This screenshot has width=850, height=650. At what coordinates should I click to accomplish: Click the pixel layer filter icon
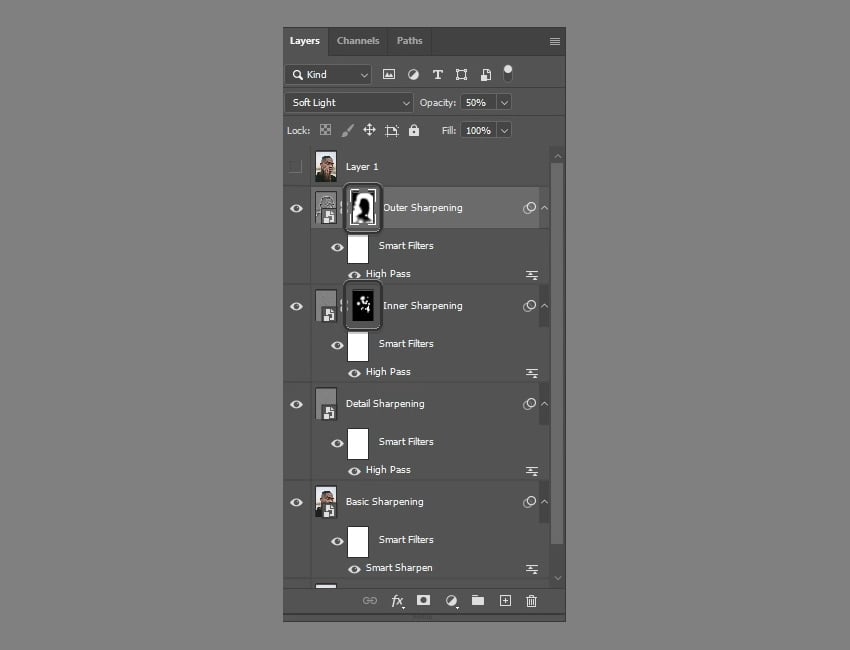coord(389,75)
